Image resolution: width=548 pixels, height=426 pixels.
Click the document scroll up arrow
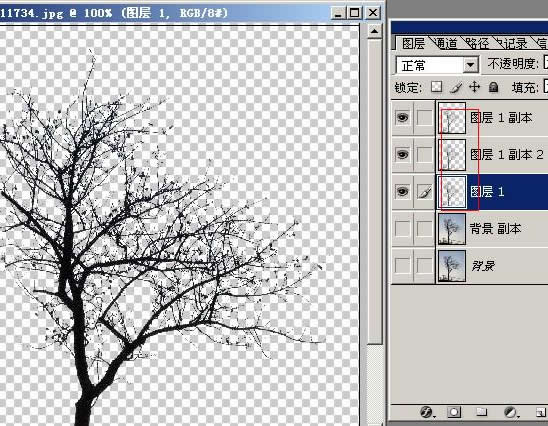point(374,31)
